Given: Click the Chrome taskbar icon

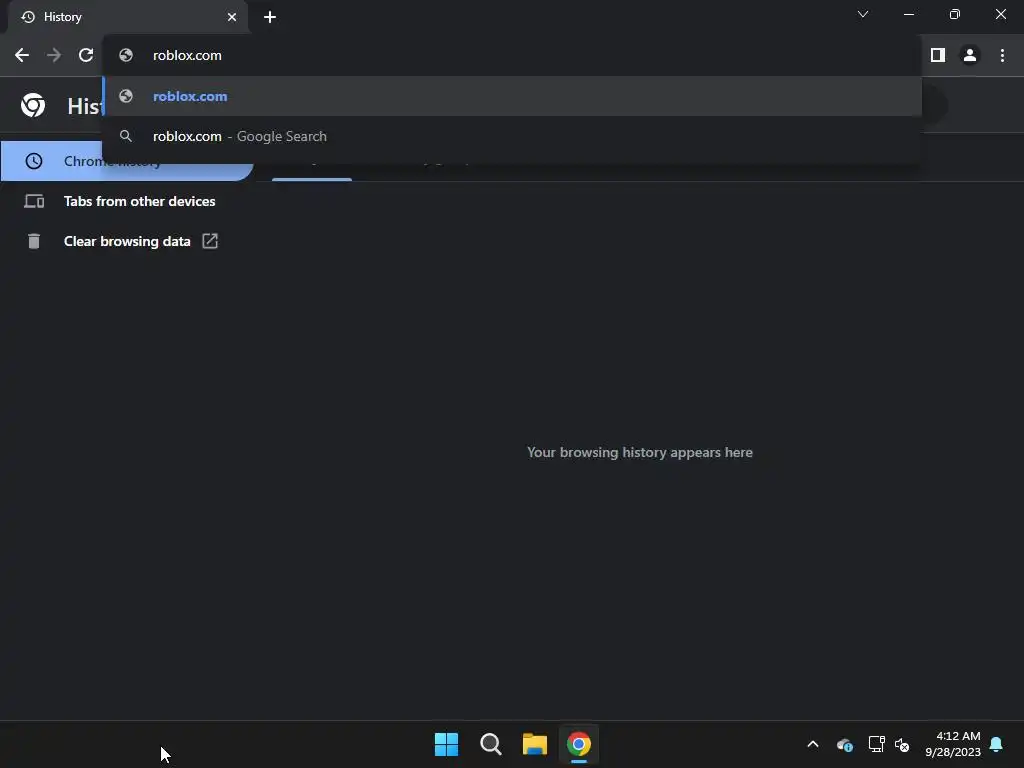Looking at the screenshot, I should tap(579, 744).
